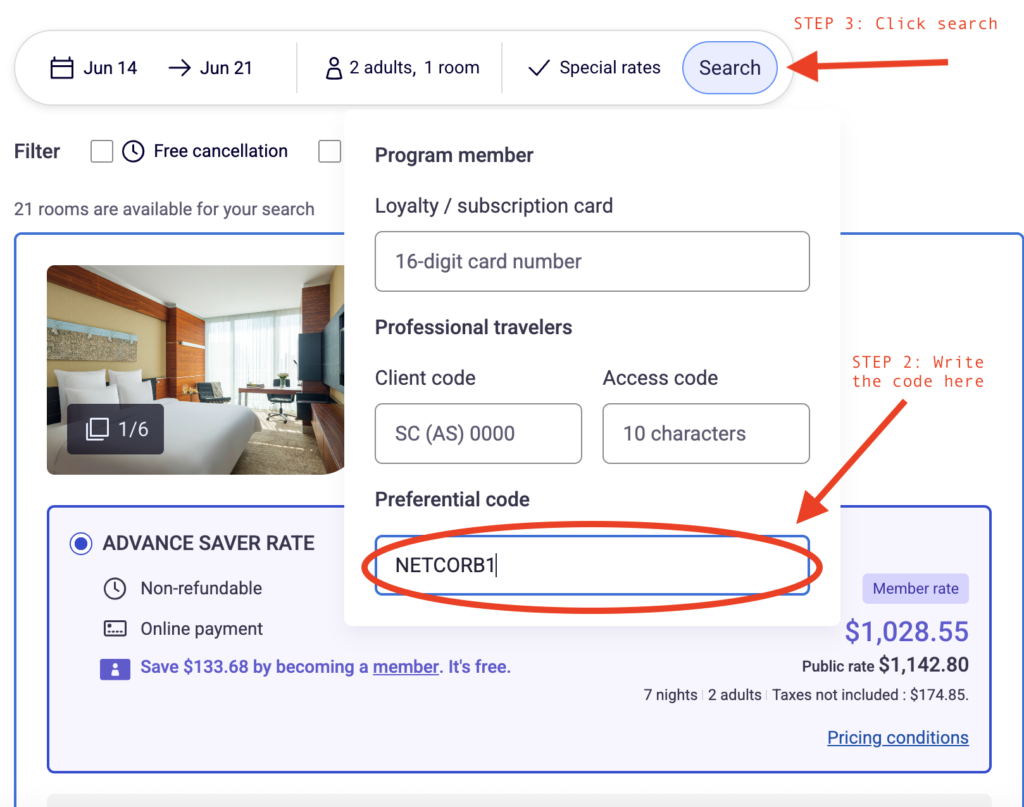Image resolution: width=1024 pixels, height=807 pixels.
Task: Enable the Free cancellation filter checkbox
Action: click(x=101, y=151)
